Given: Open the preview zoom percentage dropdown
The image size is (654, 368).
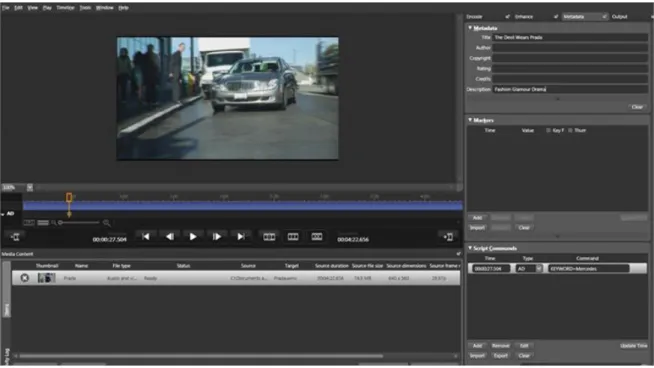Looking at the screenshot, I should (30, 187).
